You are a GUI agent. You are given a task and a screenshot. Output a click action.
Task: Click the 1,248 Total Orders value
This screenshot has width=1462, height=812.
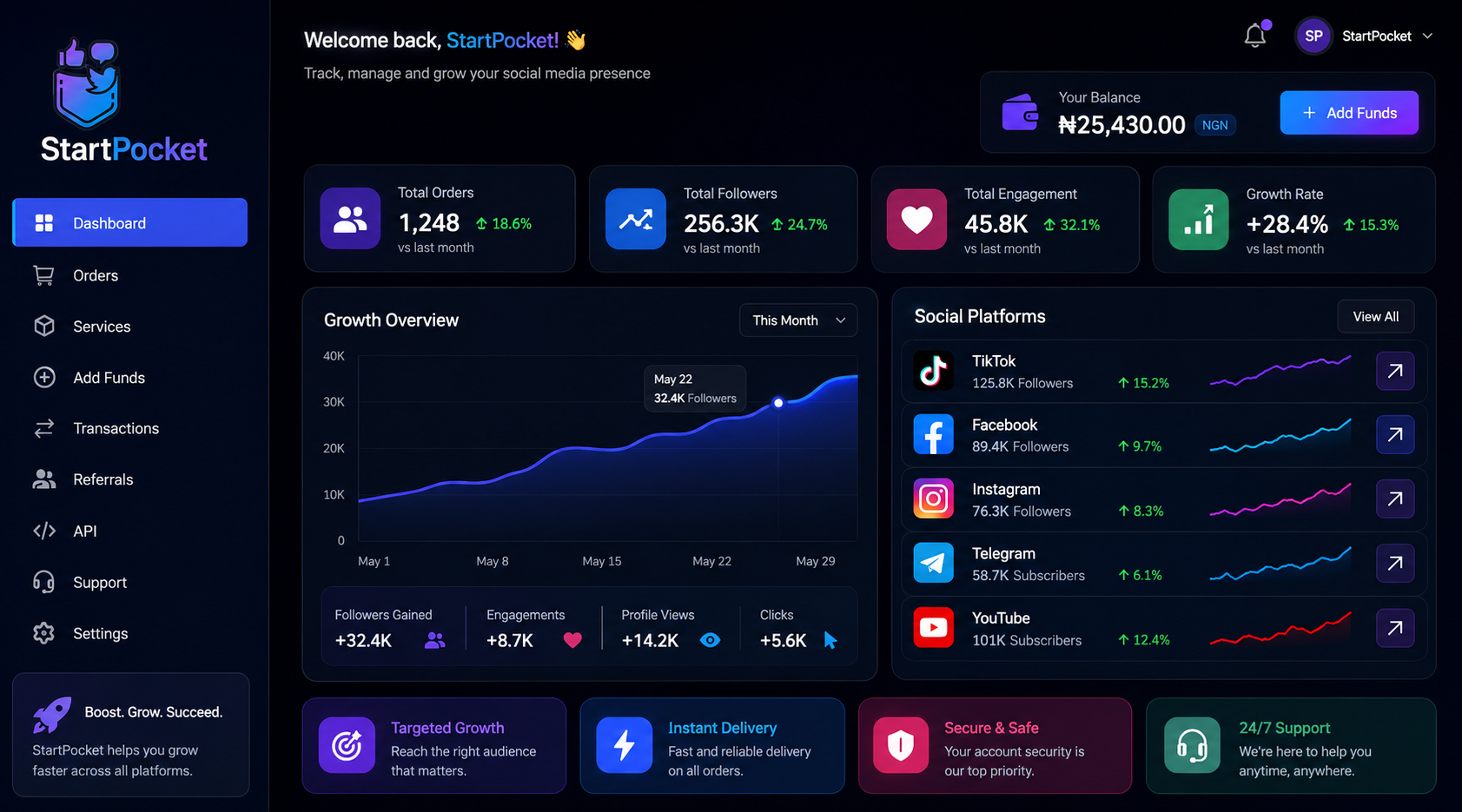click(428, 223)
